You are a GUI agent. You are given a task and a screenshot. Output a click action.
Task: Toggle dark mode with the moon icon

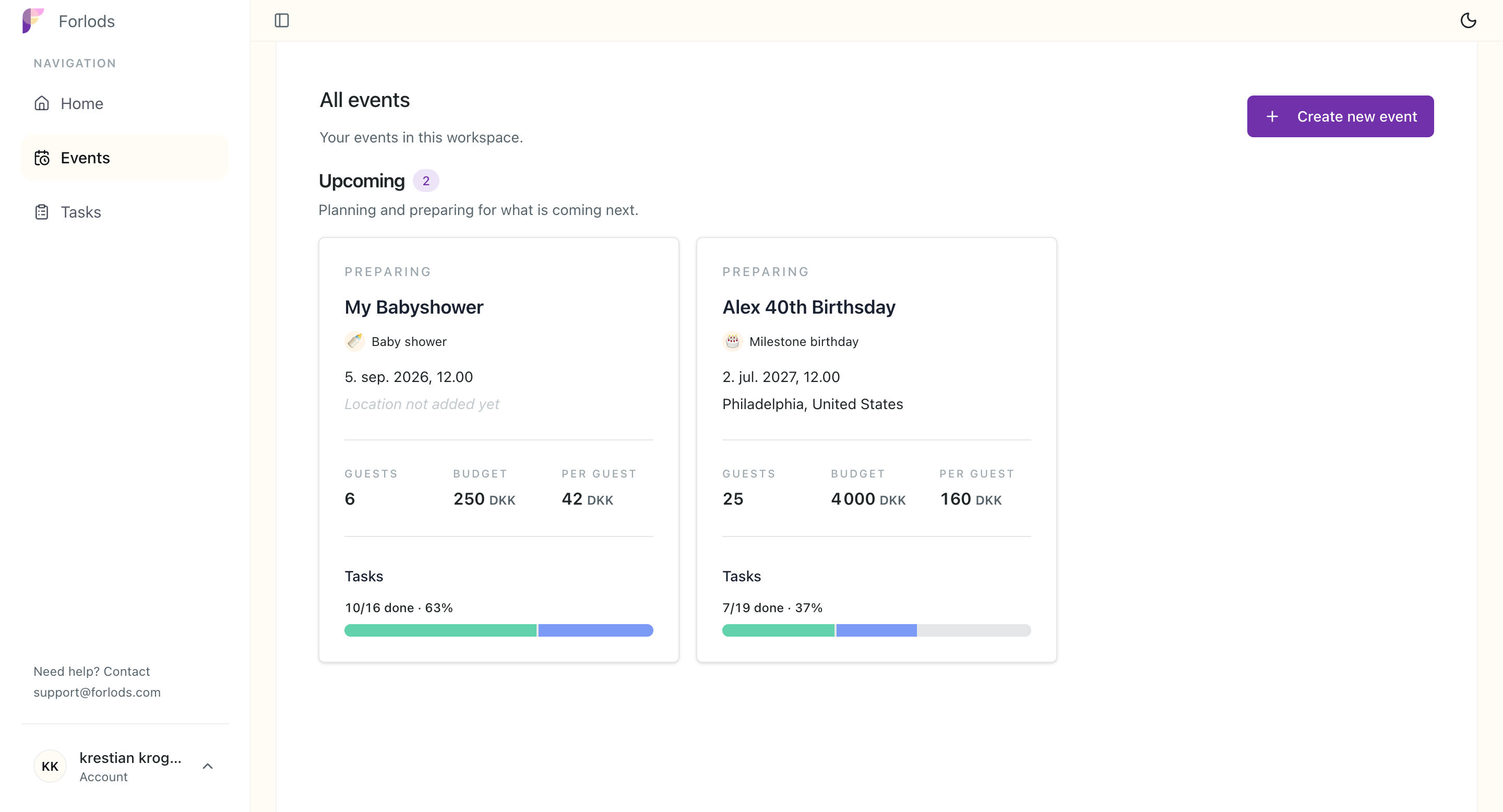coord(1468,20)
